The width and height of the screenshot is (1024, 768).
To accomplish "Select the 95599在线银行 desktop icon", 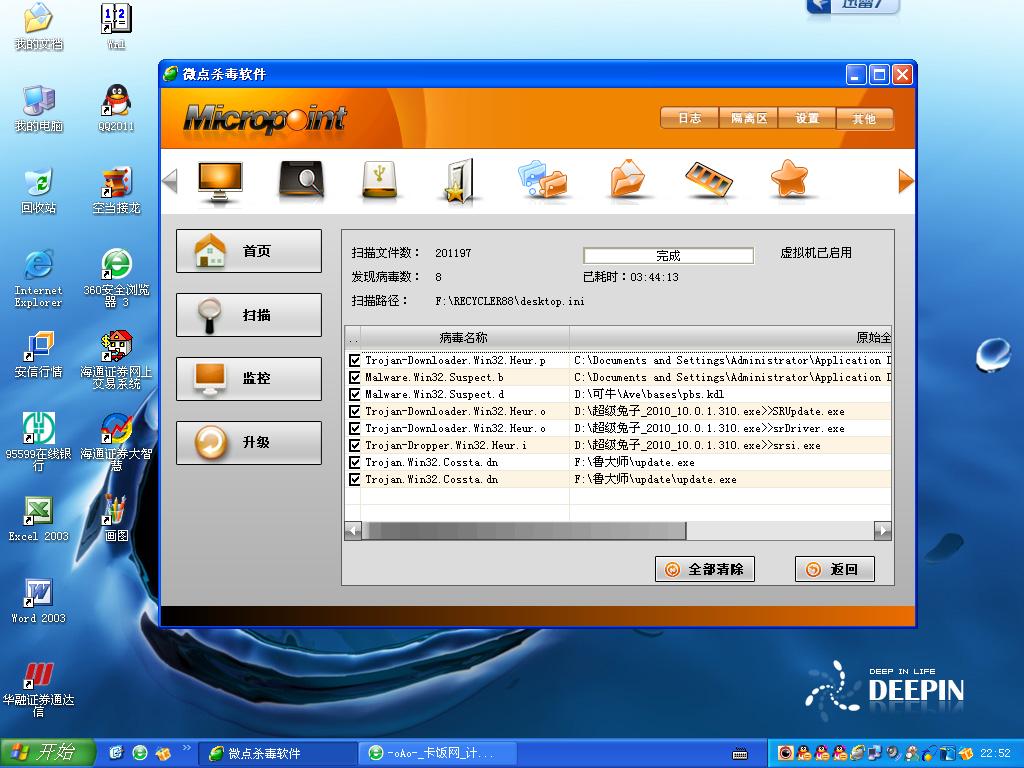I will 39,441.
